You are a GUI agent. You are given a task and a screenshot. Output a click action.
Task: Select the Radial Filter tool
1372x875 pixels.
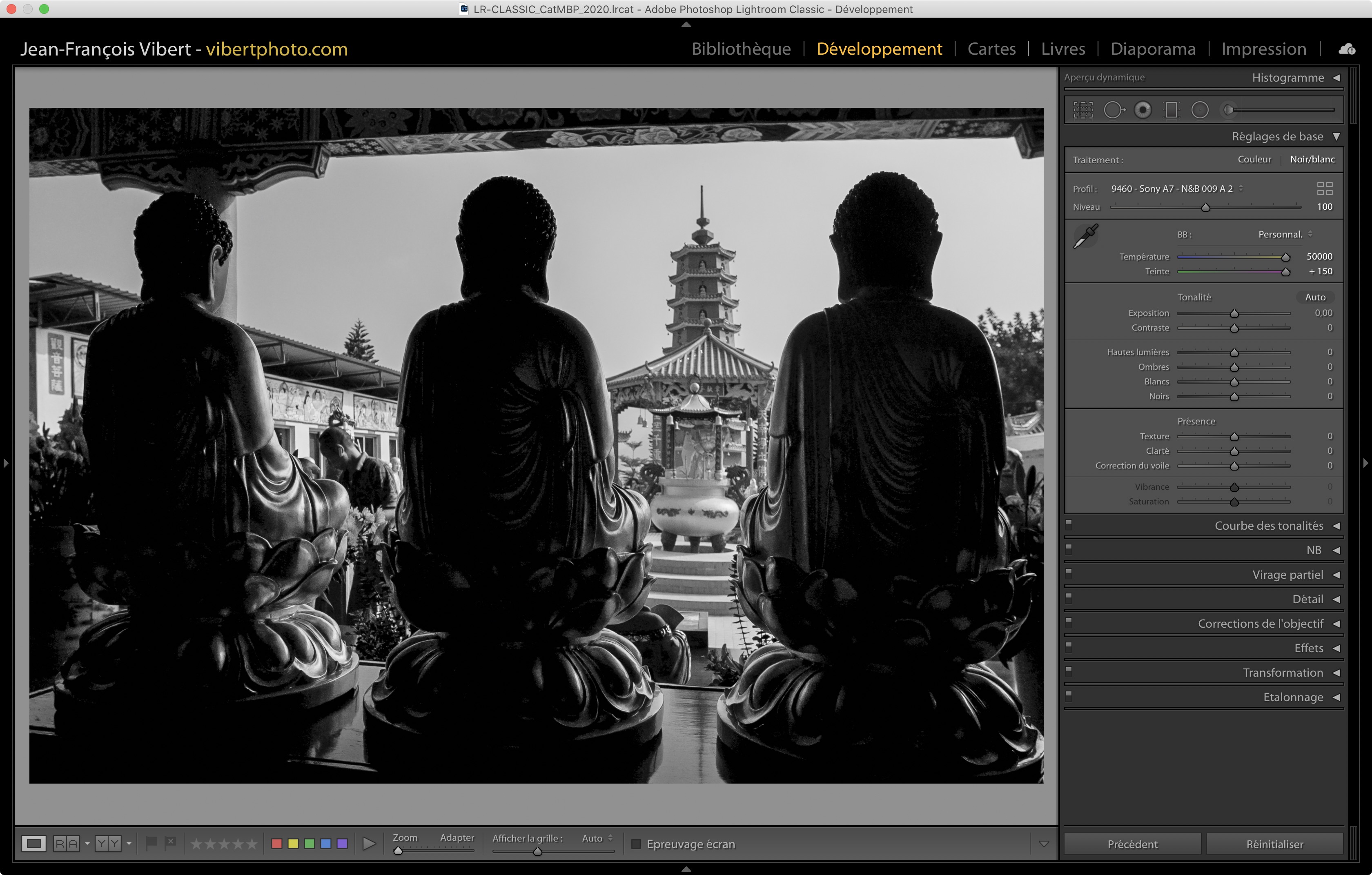pos(1199,110)
